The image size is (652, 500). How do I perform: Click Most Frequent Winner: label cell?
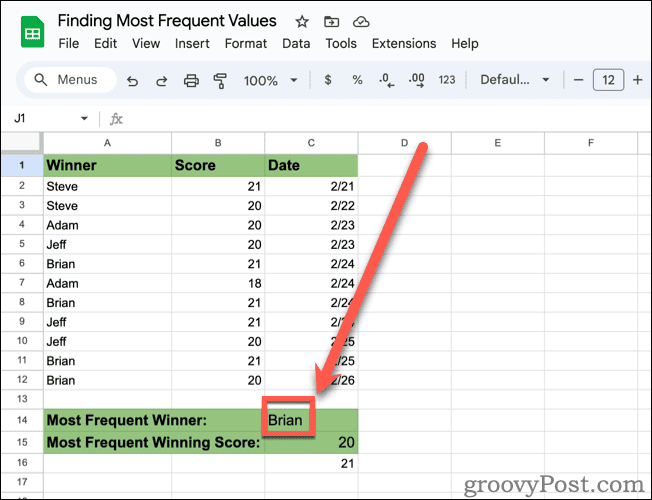pos(154,420)
